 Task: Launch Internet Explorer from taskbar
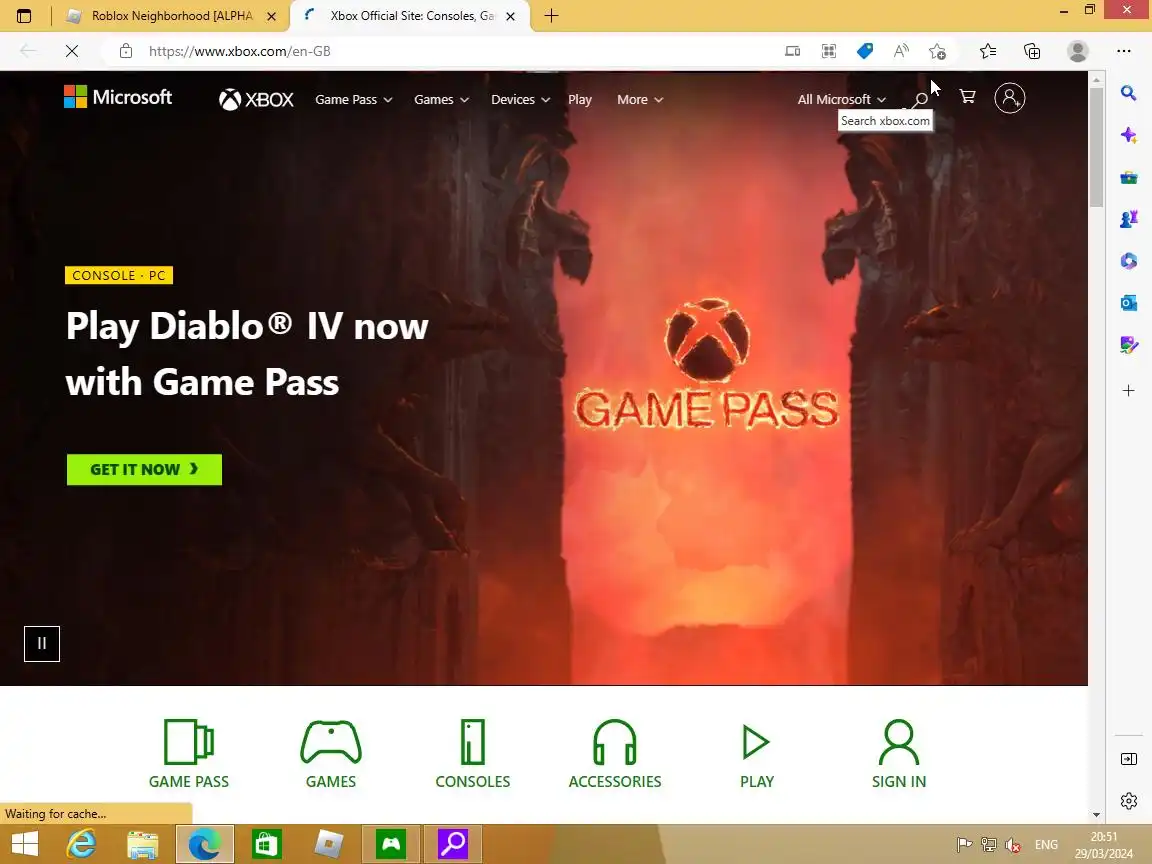click(82, 843)
